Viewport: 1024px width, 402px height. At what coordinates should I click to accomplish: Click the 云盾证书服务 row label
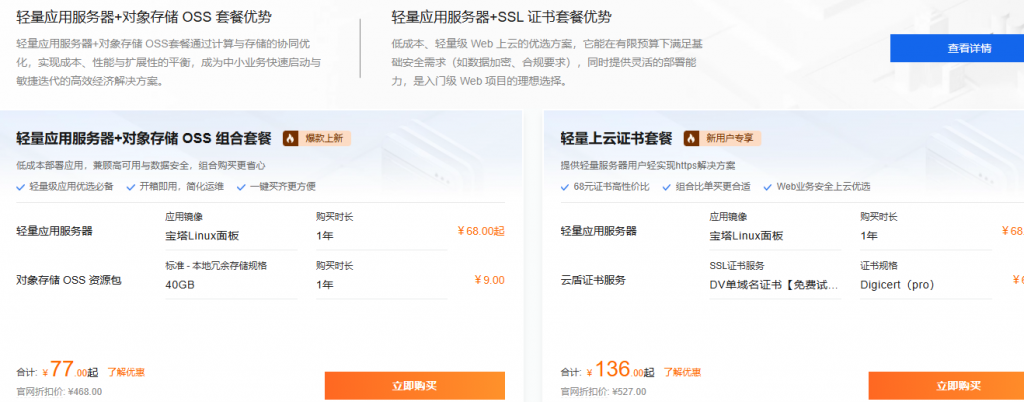point(593,281)
